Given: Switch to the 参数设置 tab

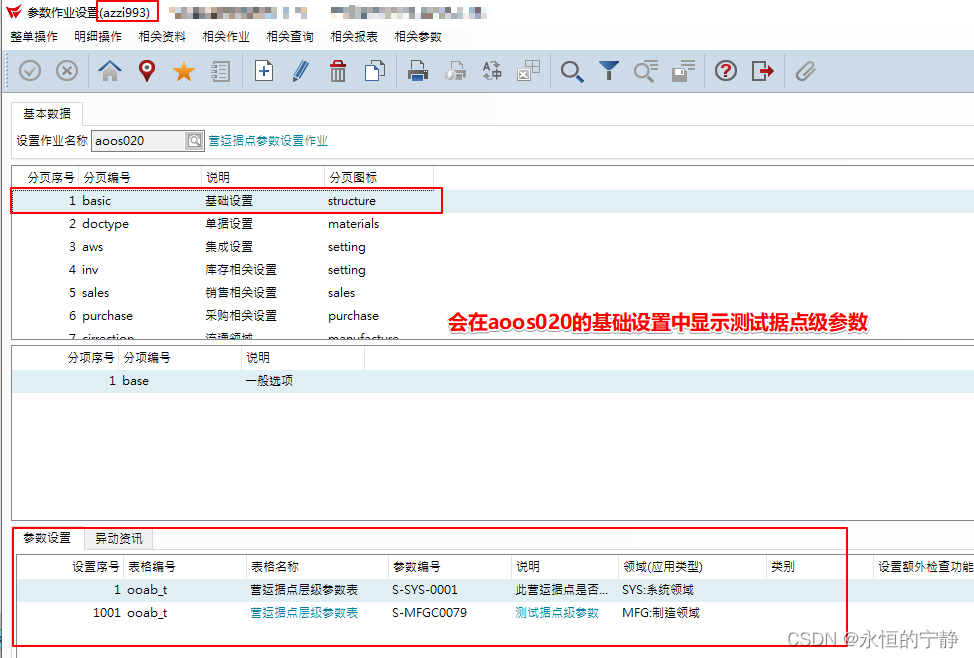Looking at the screenshot, I should (47, 538).
